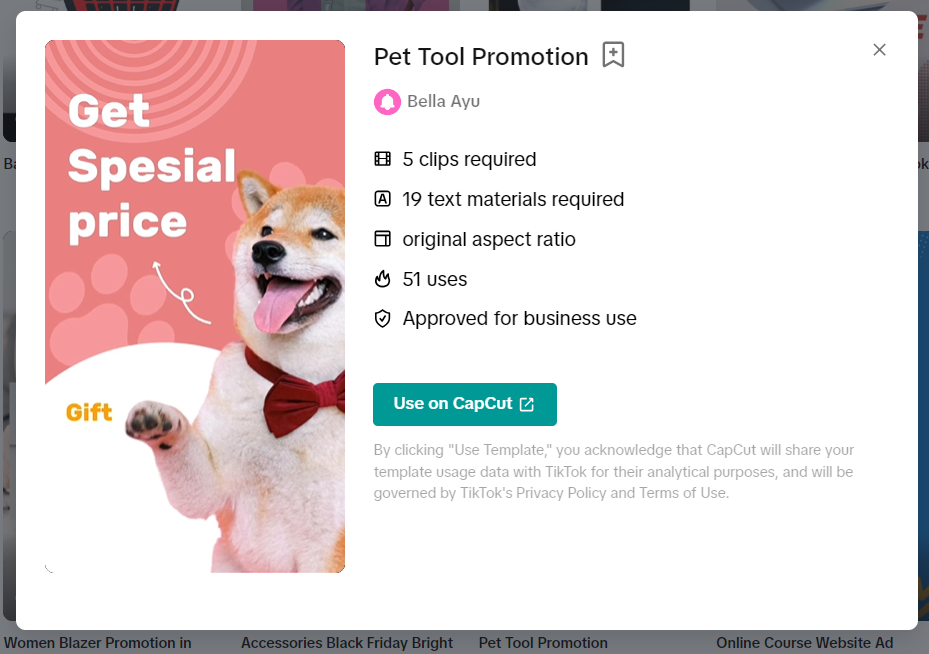Screen dimensions: 929x654
Task: Open creator Bella Ayu's name link
Action: 443,102
